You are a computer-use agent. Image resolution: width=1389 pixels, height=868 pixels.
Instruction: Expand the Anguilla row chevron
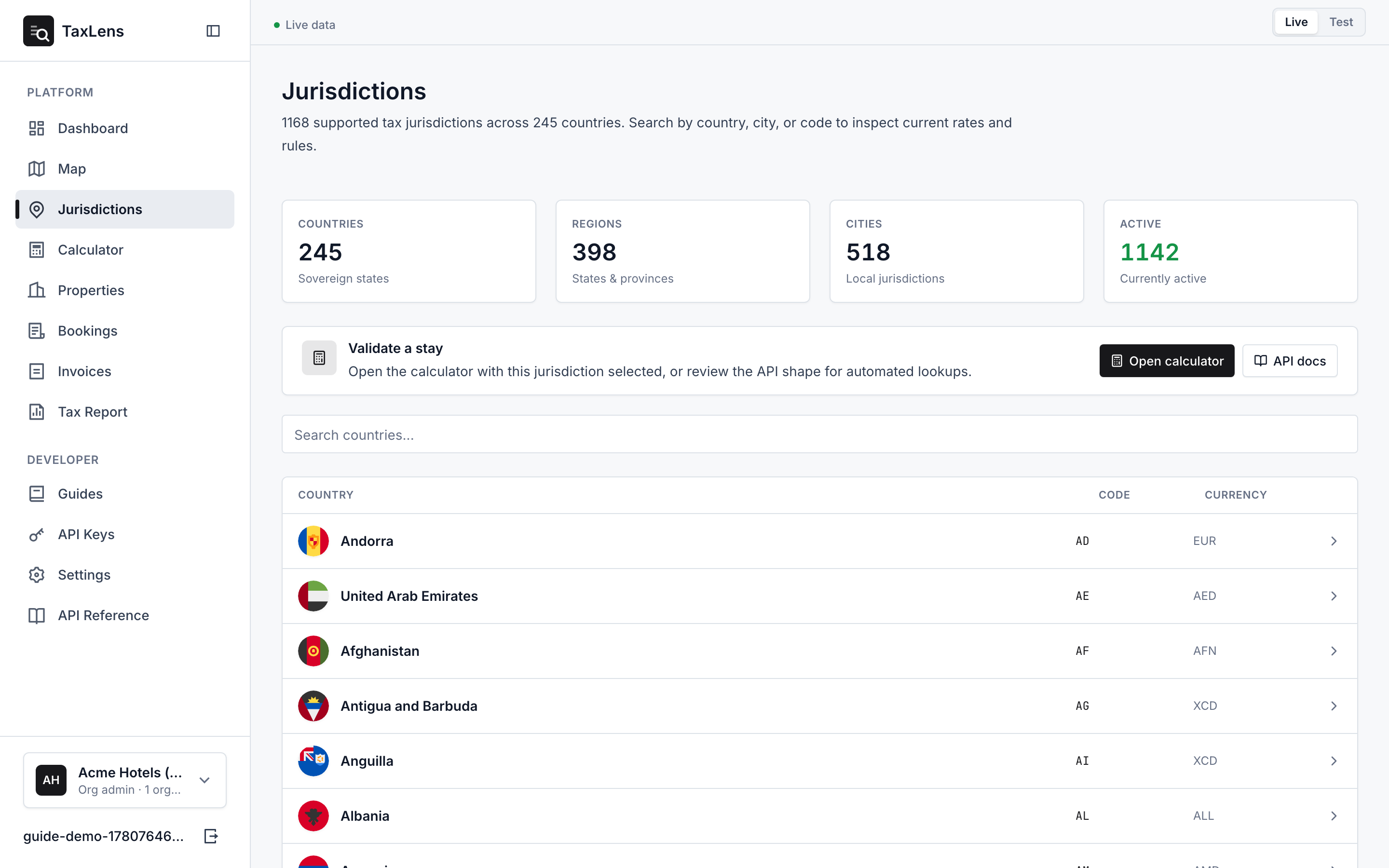point(1334,760)
